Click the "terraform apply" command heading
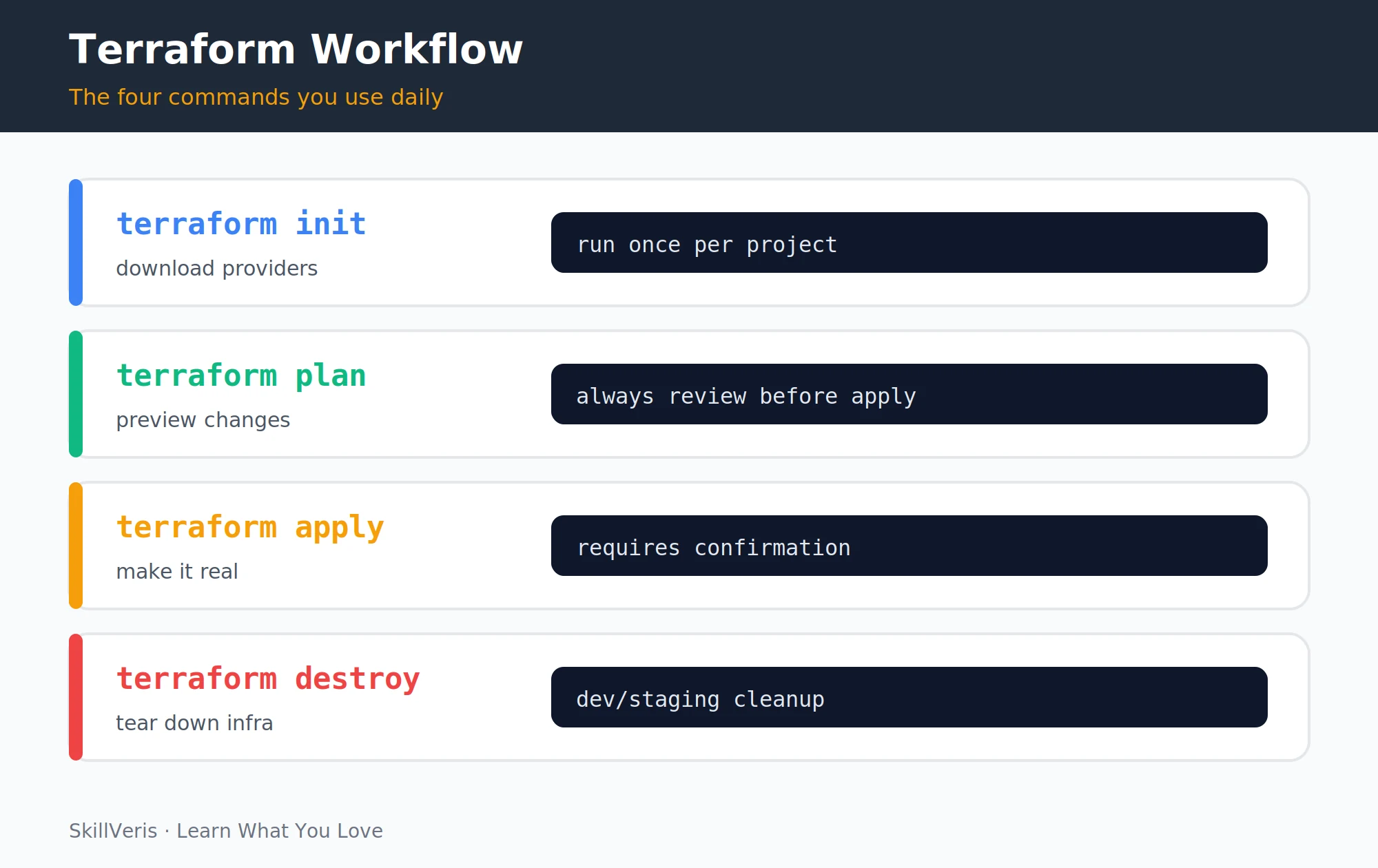The height and width of the screenshot is (868, 1378). tap(250, 528)
